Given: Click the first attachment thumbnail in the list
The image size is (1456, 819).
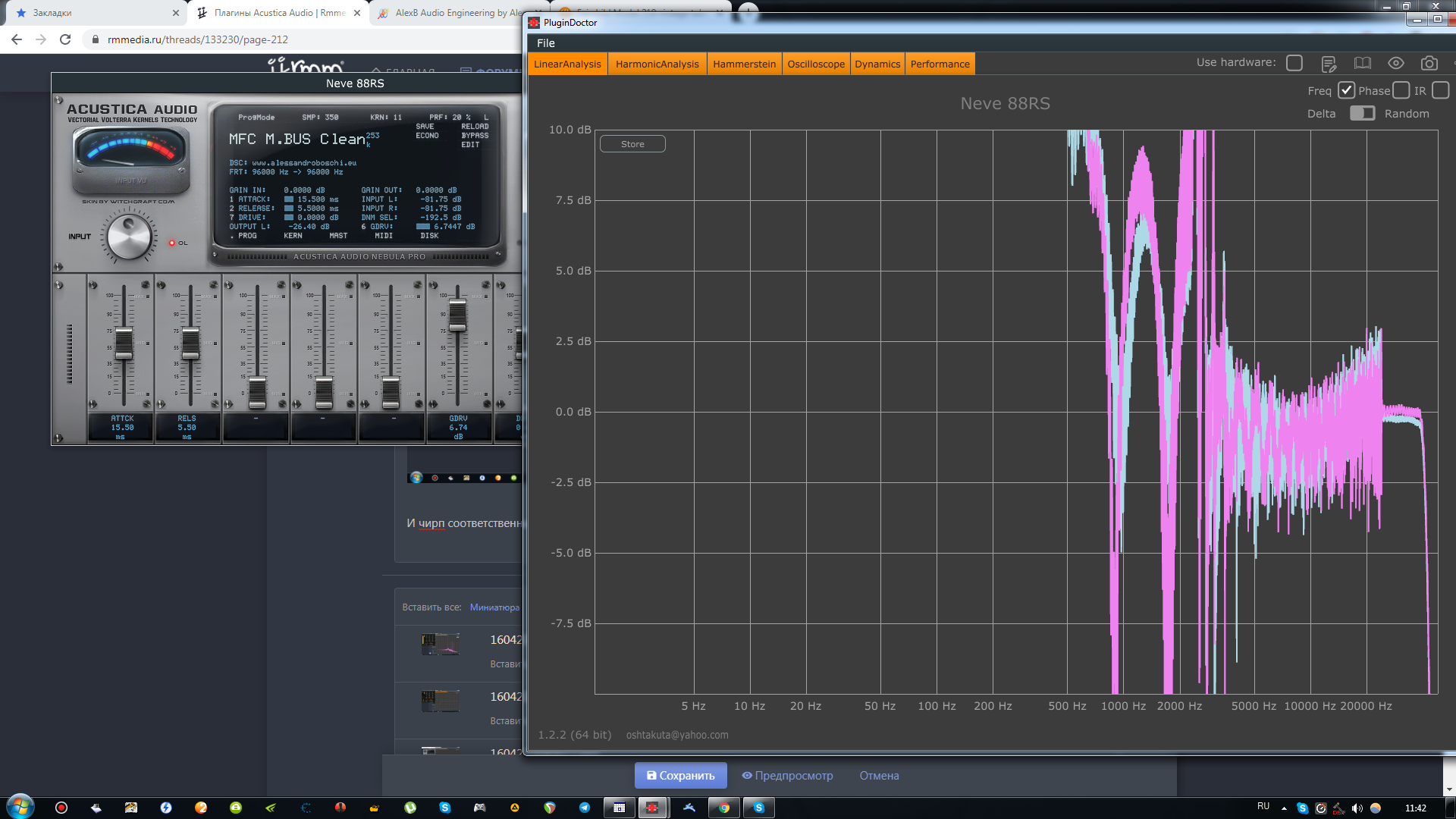Looking at the screenshot, I should point(441,644).
